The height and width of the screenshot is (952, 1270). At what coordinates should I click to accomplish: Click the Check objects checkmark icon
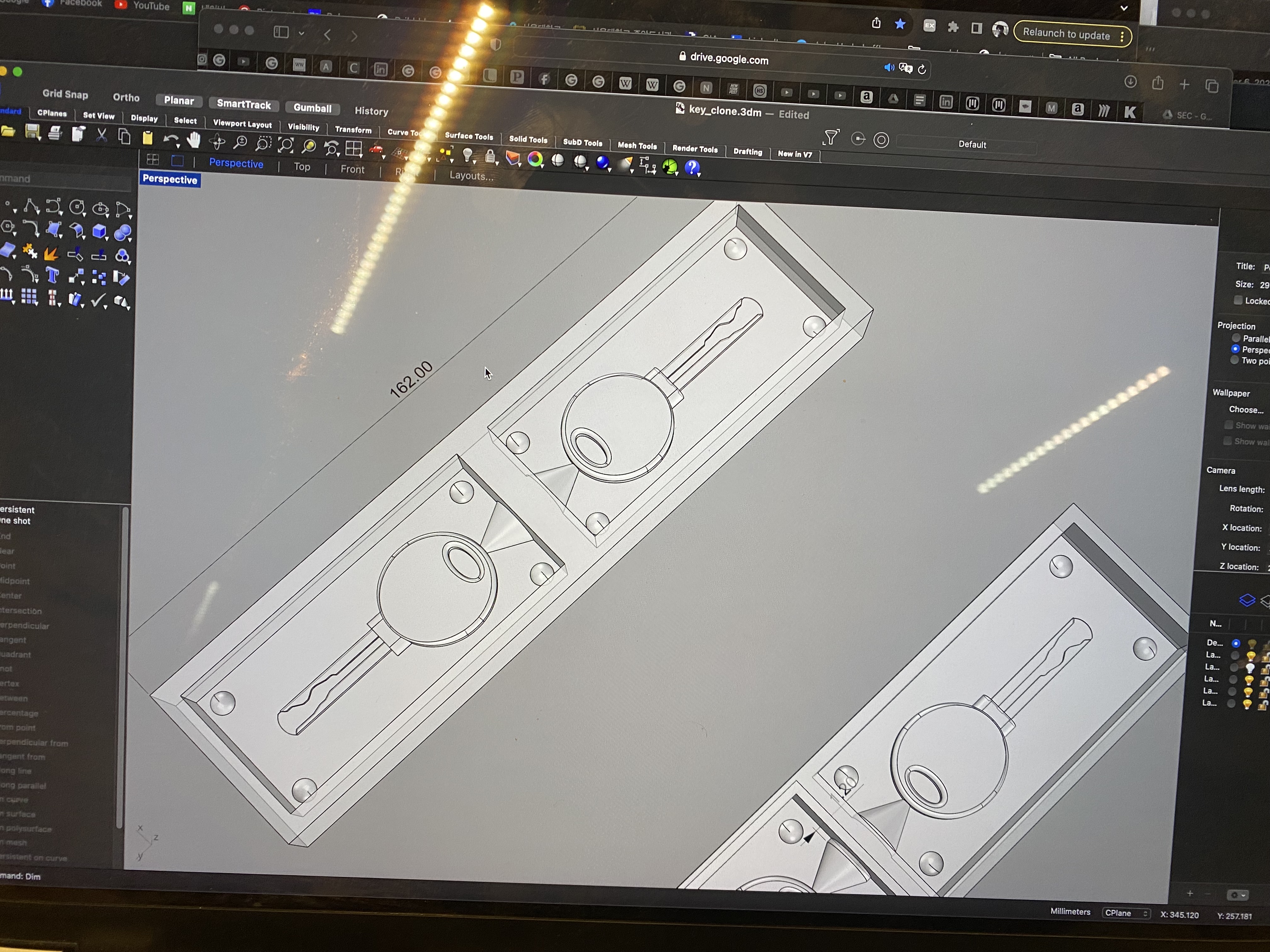pos(99,300)
